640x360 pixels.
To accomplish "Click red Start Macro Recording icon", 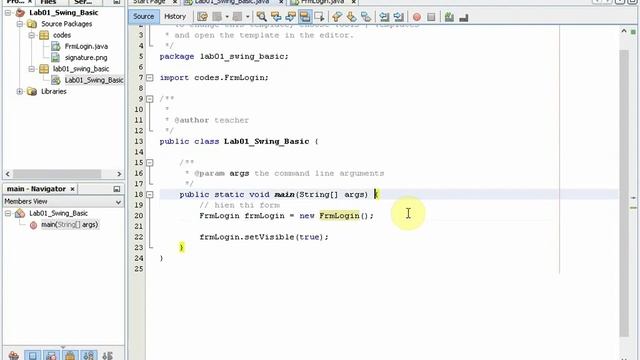I will tap(417, 17).
